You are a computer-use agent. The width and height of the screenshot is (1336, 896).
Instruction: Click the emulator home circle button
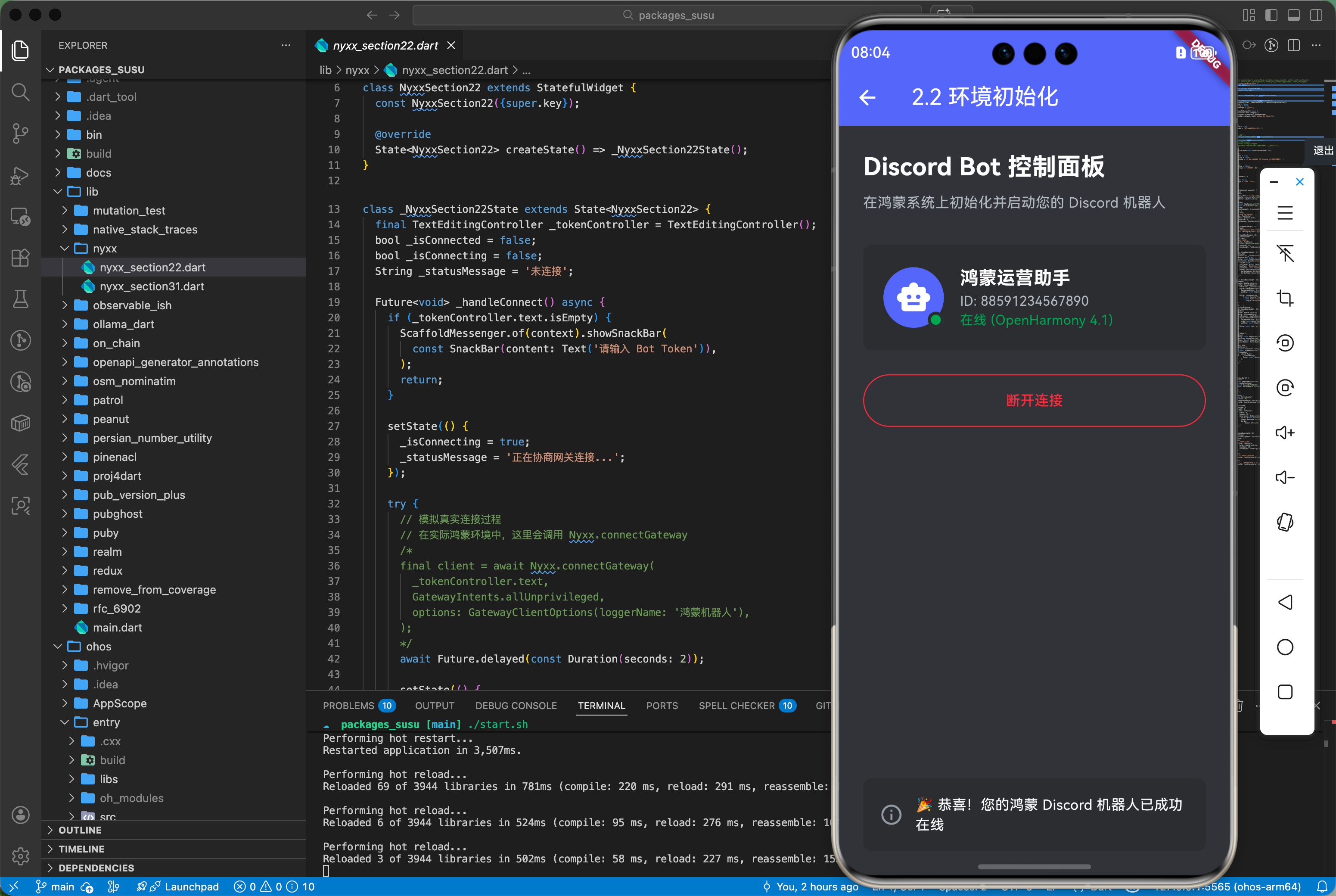pos(1285,647)
